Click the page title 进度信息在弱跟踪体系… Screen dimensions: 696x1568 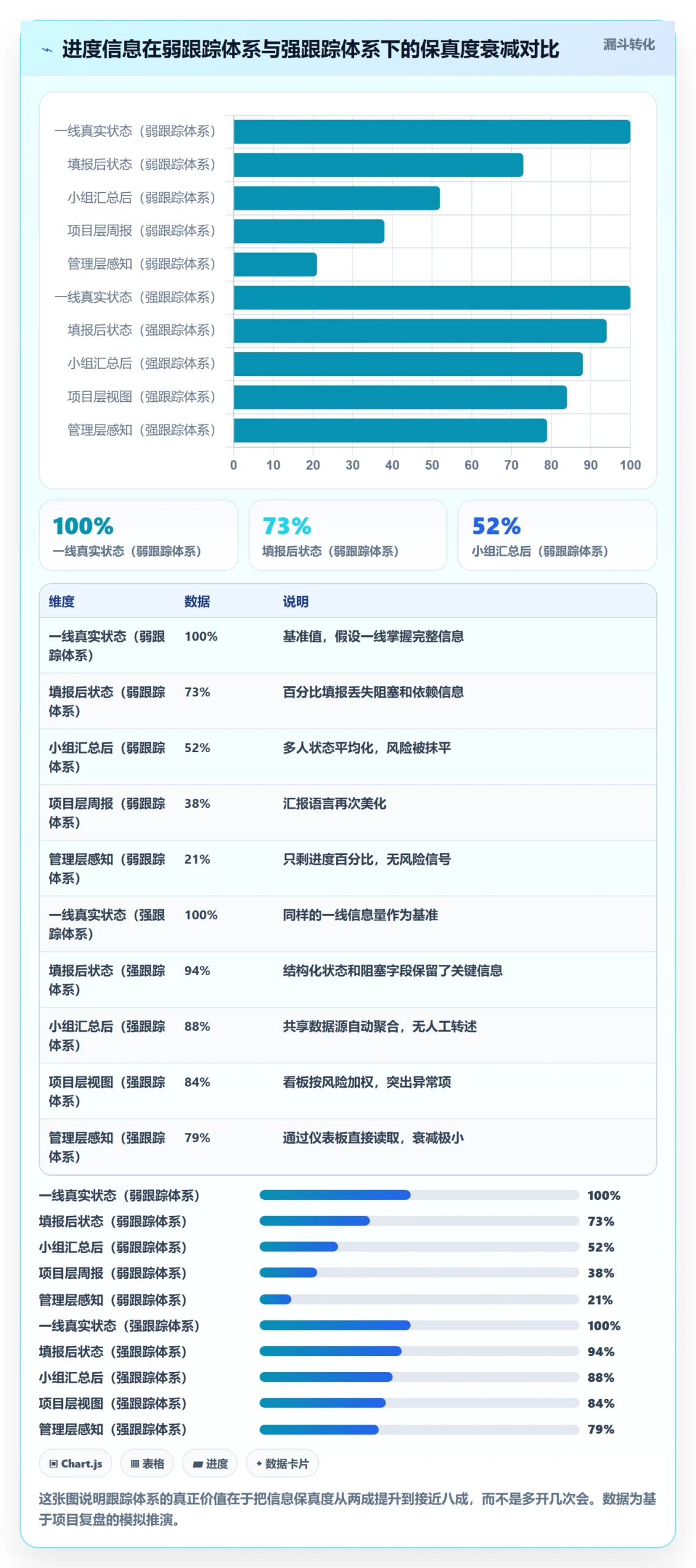[310, 50]
